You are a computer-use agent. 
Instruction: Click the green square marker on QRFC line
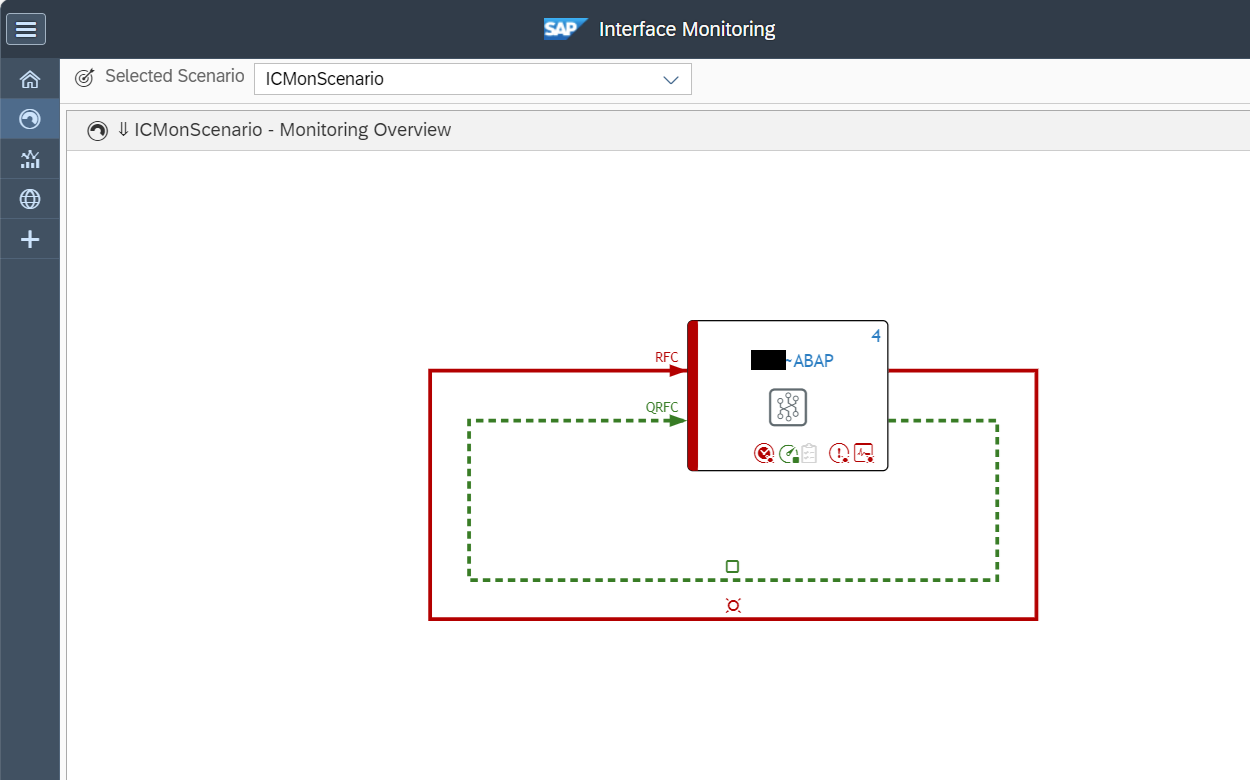[x=732, y=567]
